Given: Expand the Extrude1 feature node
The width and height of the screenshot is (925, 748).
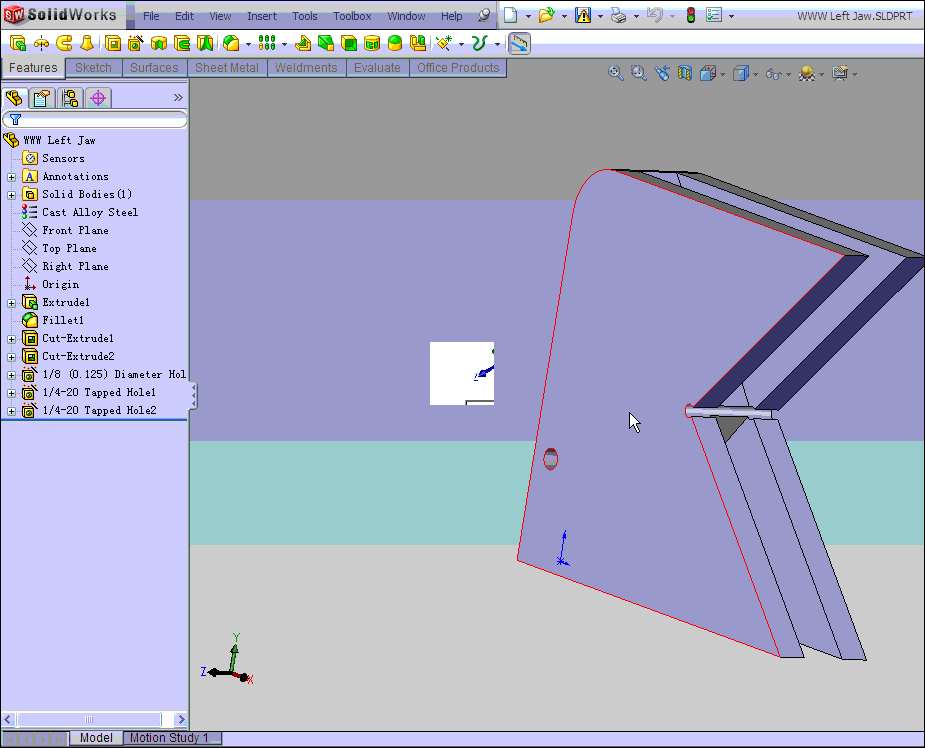Looking at the screenshot, I should pos(11,303).
